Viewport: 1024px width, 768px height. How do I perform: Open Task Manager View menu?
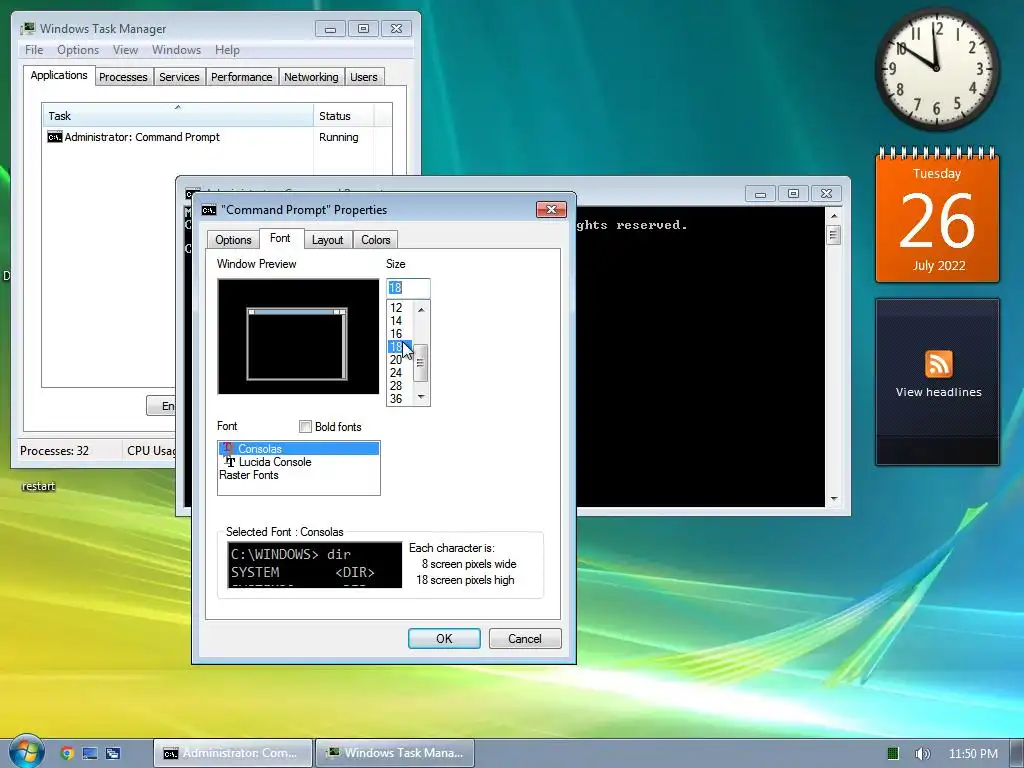click(125, 50)
